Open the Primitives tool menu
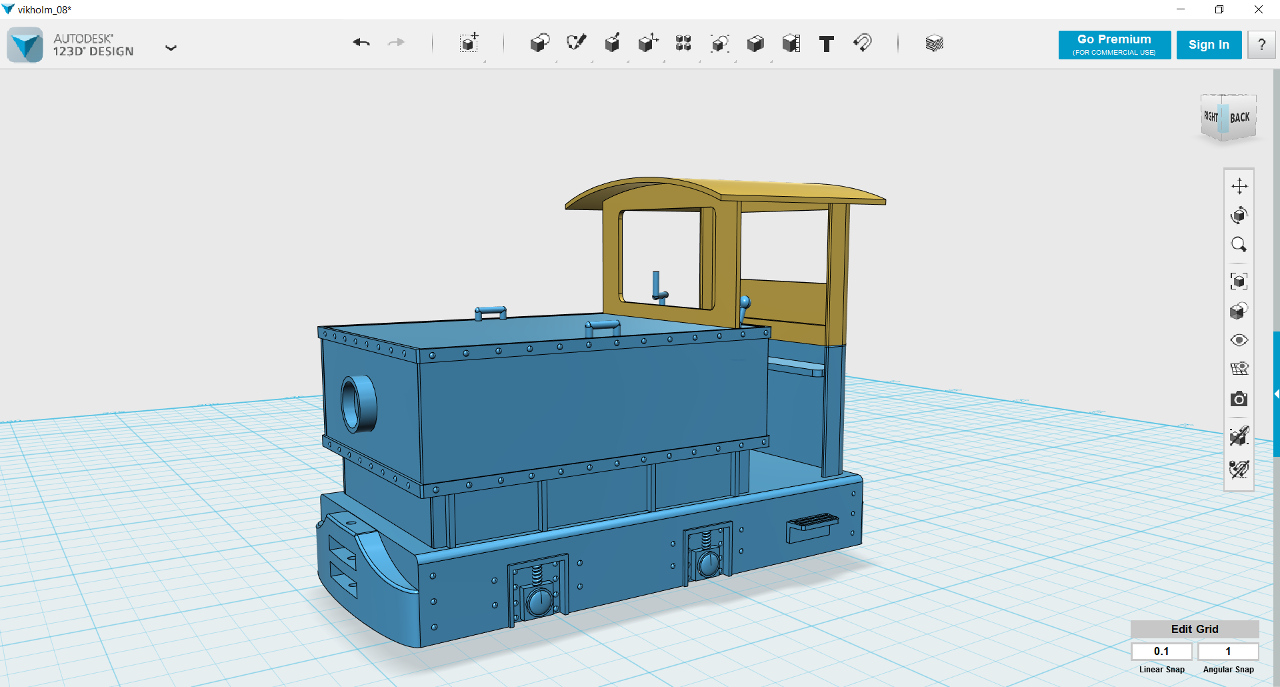 tap(540, 43)
